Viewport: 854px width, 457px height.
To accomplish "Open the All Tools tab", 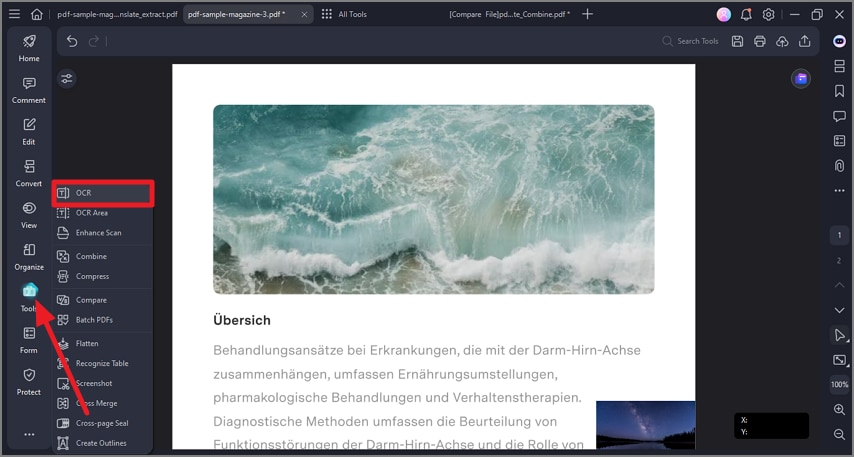I will tap(344, 15).
